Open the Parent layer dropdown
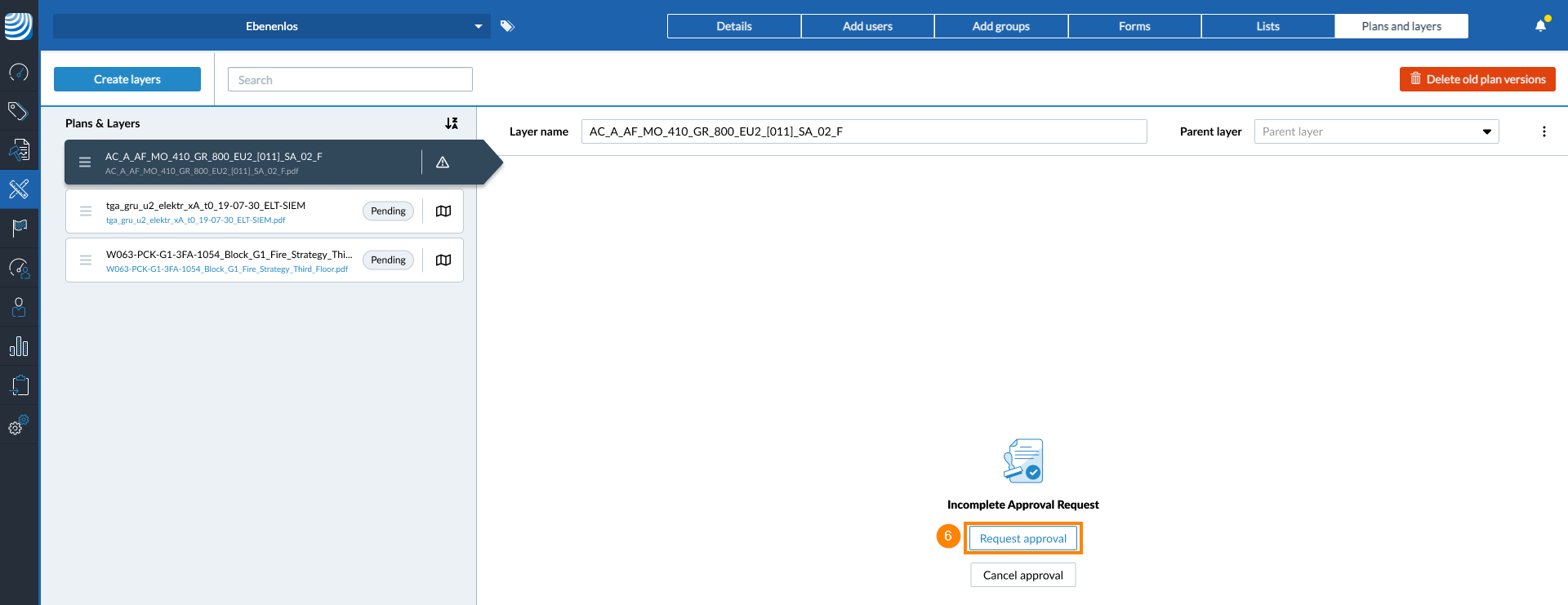Image resolution: width=1568 pixels, height=605 pixels. pyautogui.click(x=1376, y=131)
